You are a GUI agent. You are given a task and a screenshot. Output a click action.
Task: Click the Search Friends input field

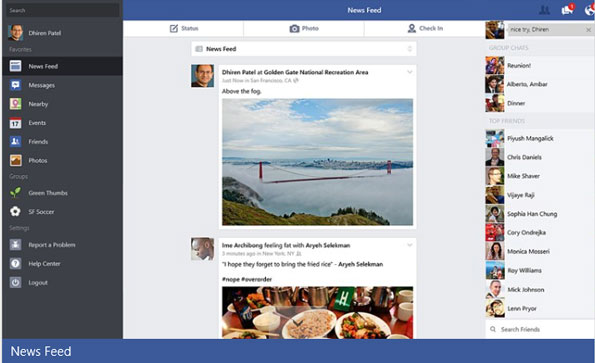coord(540,329)
